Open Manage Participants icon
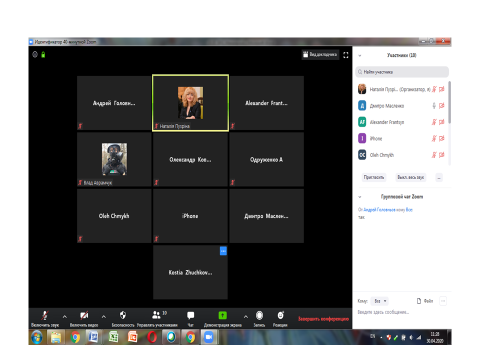The image size is (480, 360). click(x=156, y=315)
